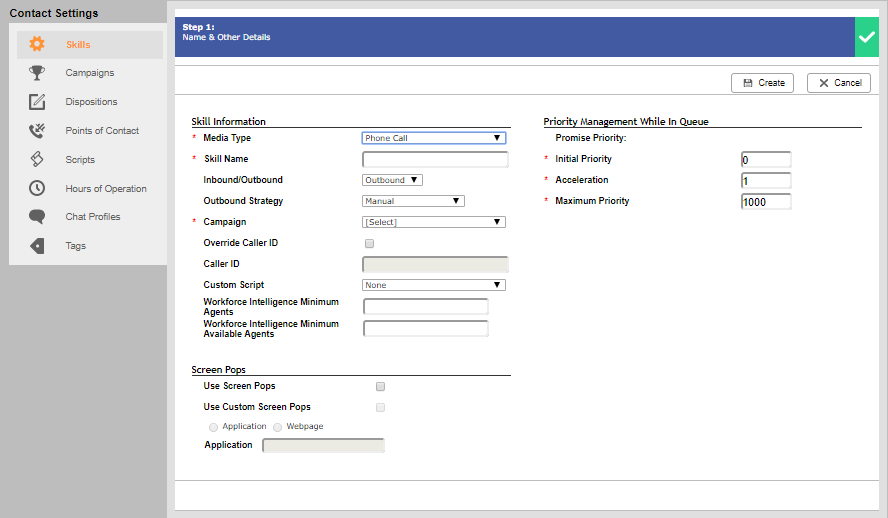Click the Cancel button

(x=839, y=83)
